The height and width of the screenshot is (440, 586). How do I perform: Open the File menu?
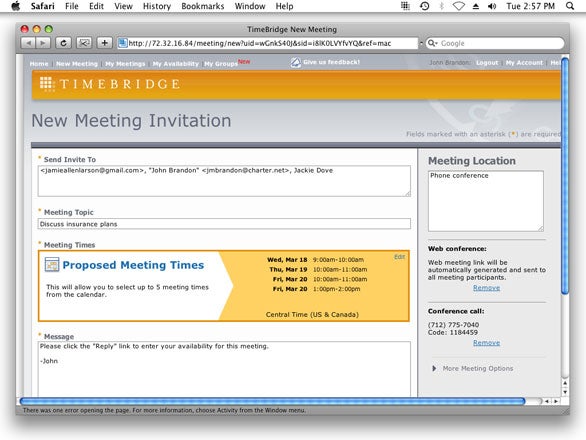point(72,6)
